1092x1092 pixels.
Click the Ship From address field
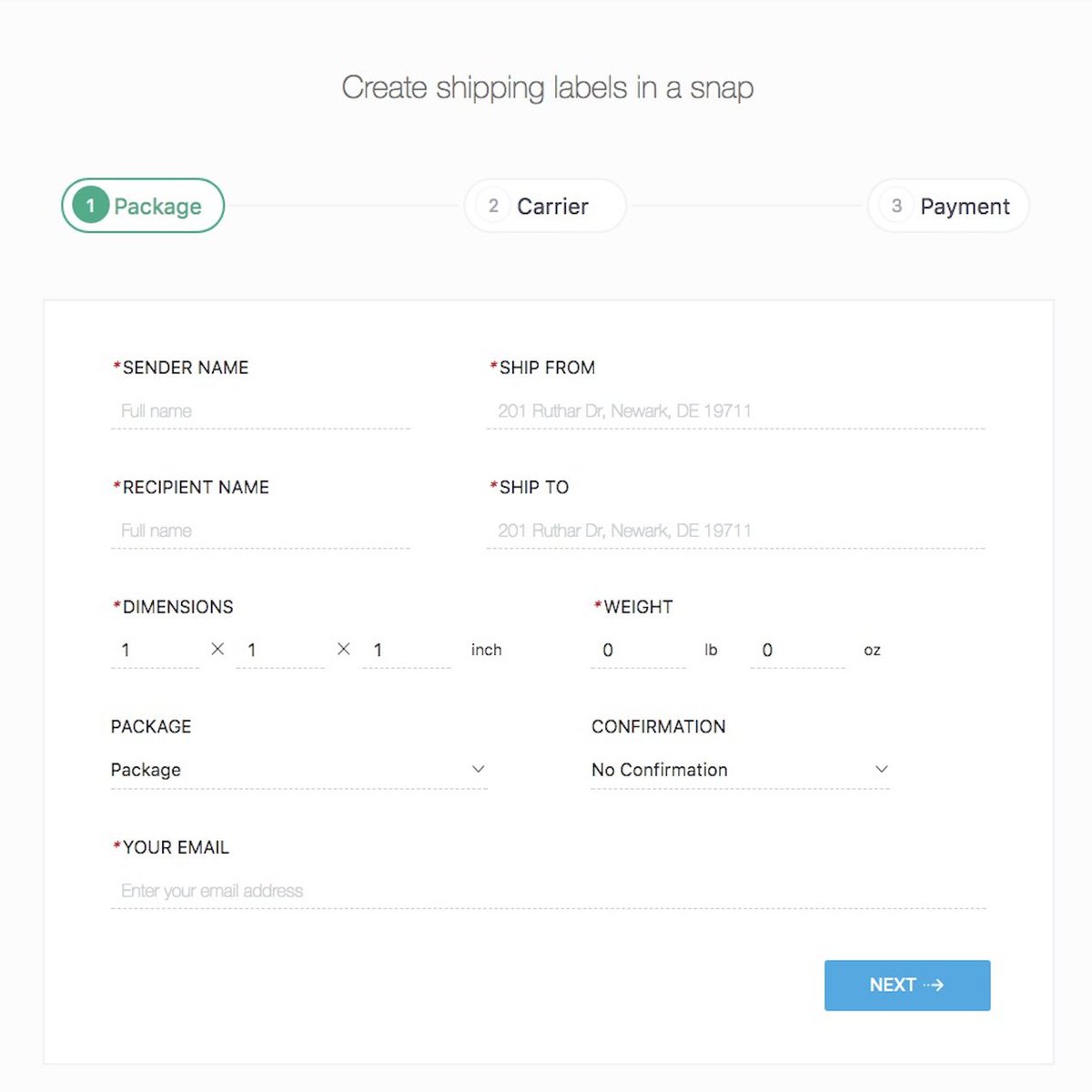pos(735,411)
